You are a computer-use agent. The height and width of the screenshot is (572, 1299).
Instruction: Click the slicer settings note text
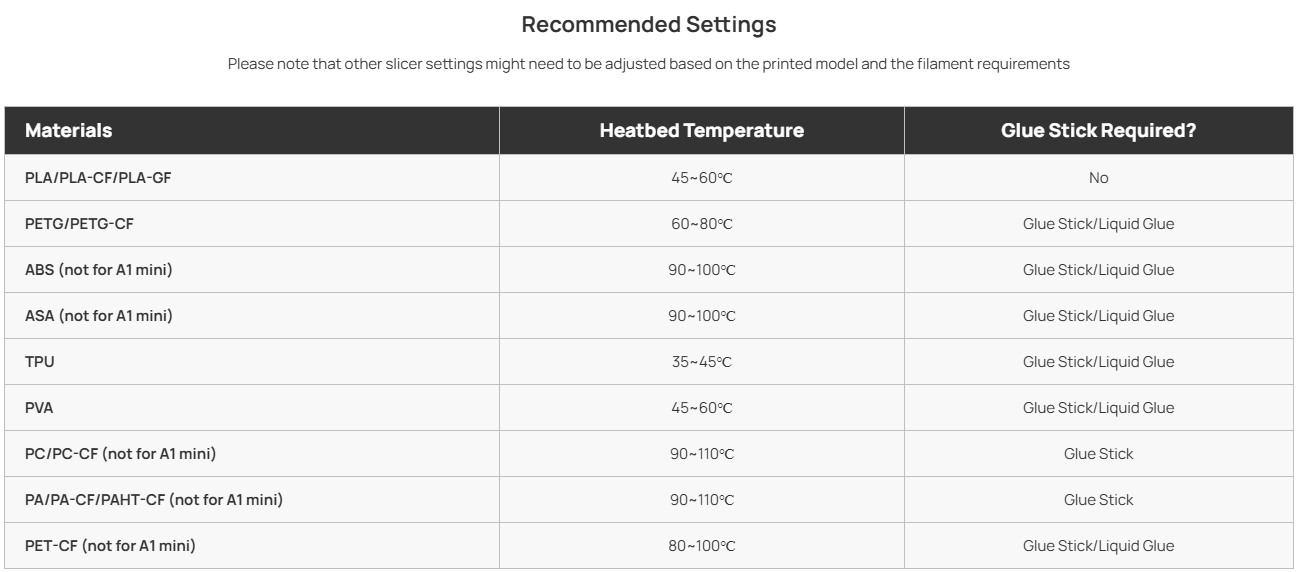click(649, 64)
